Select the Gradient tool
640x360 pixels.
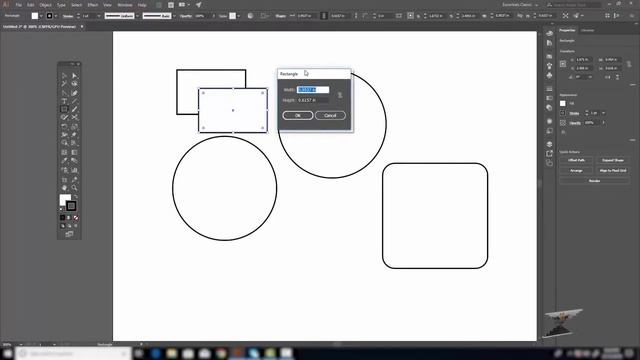[74, 152]
